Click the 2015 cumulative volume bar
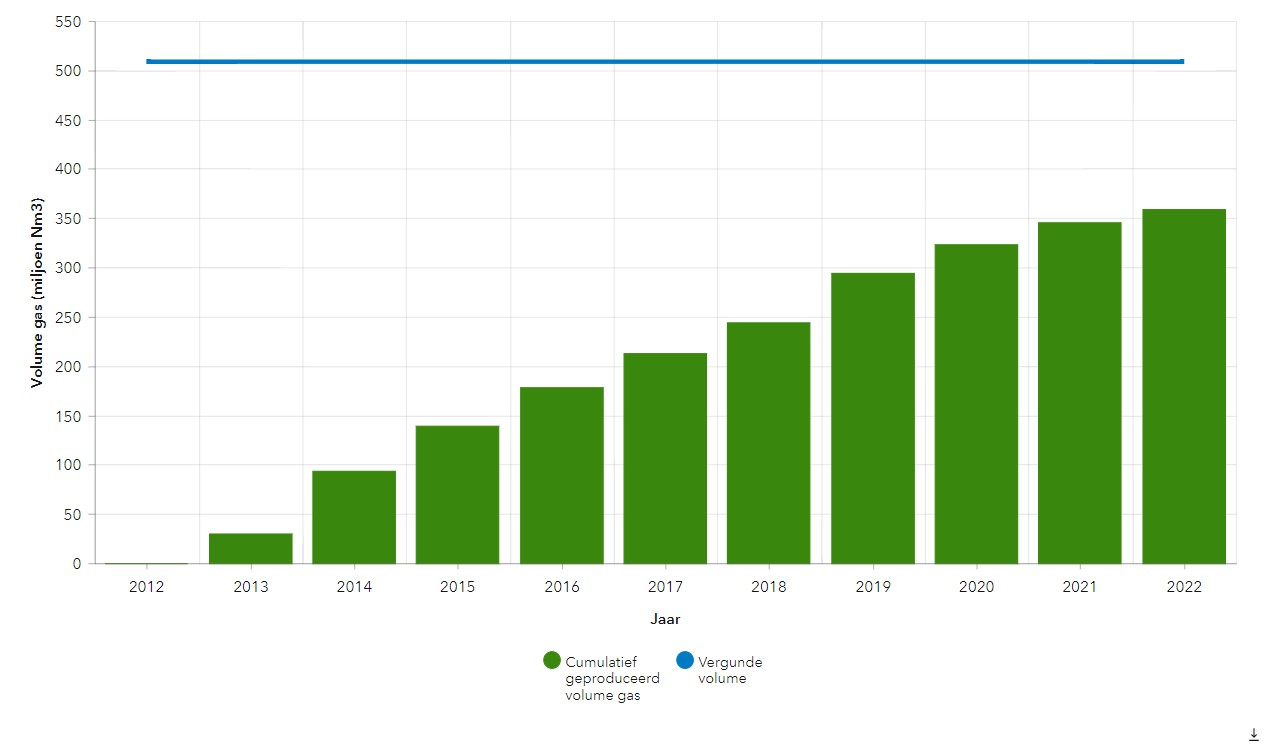 click(458, 494)
